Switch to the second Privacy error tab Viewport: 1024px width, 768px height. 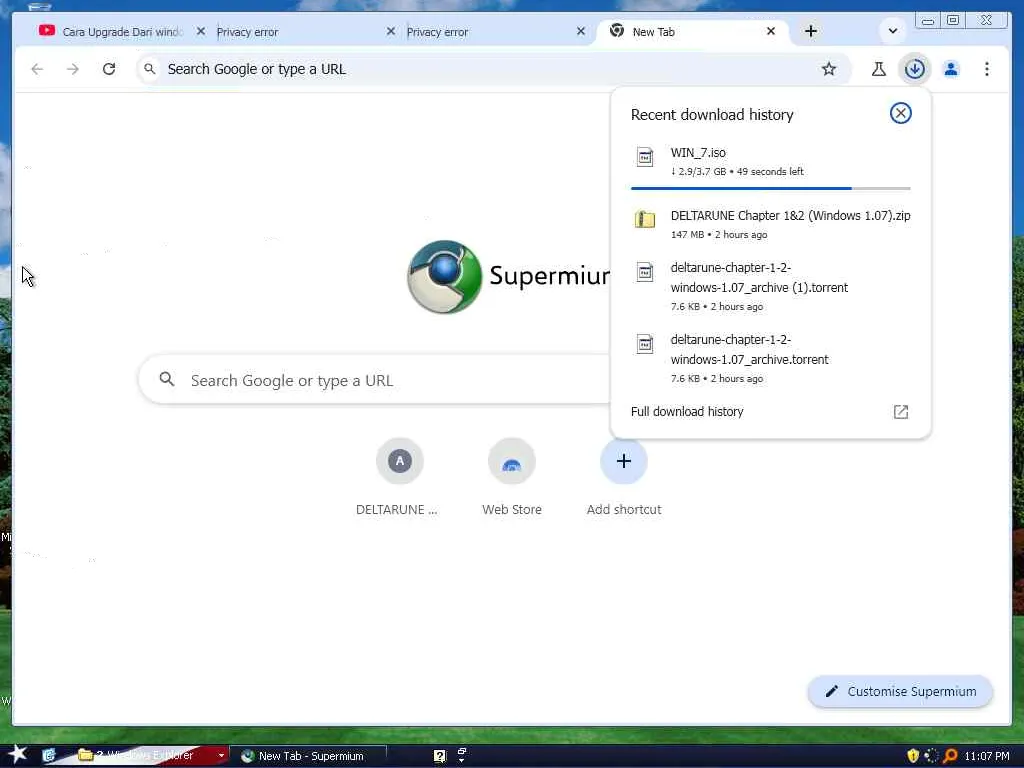click(494, 31)
